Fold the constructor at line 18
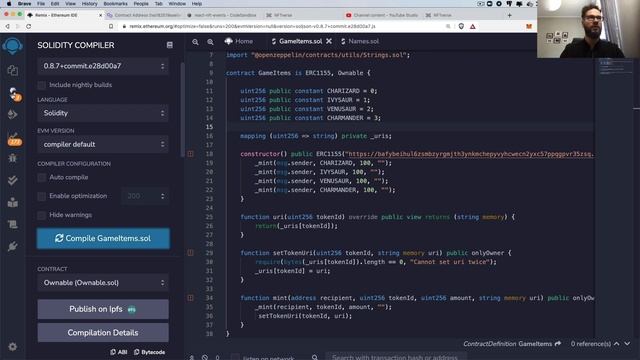The image size is (640, 360). click(x=191, y=154)
